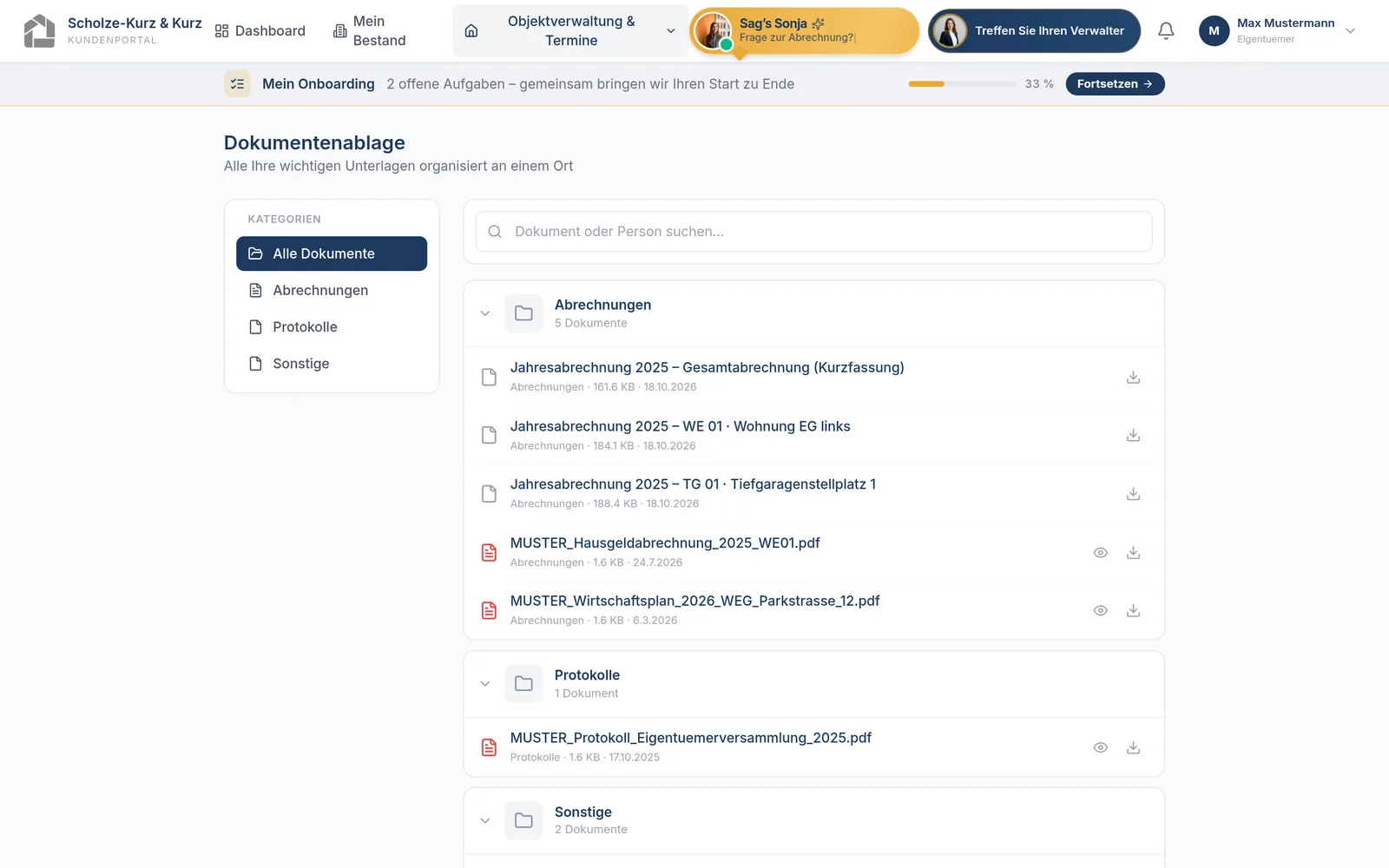
Task: Click the Abrechnungen folder icon in document list
Action: (523, 313)
